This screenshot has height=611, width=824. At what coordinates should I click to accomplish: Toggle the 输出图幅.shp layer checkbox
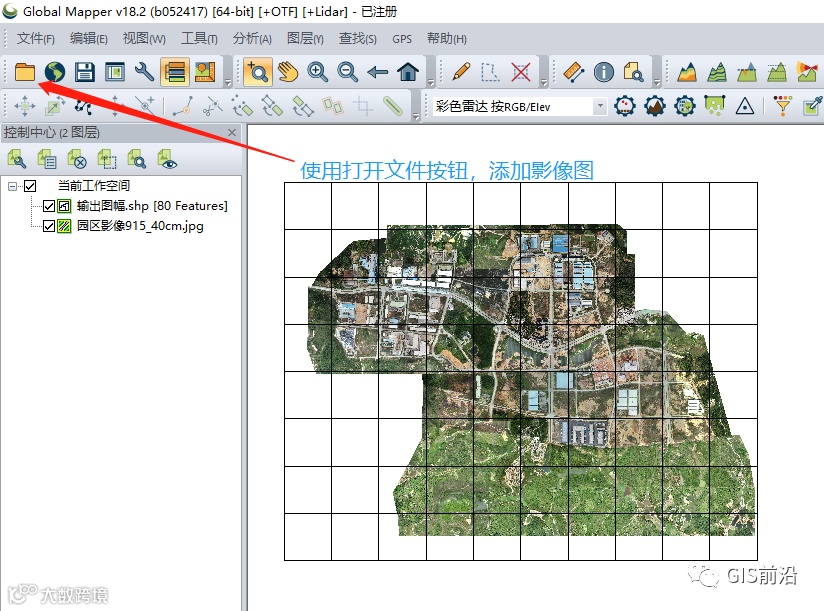tap(49, 206)
